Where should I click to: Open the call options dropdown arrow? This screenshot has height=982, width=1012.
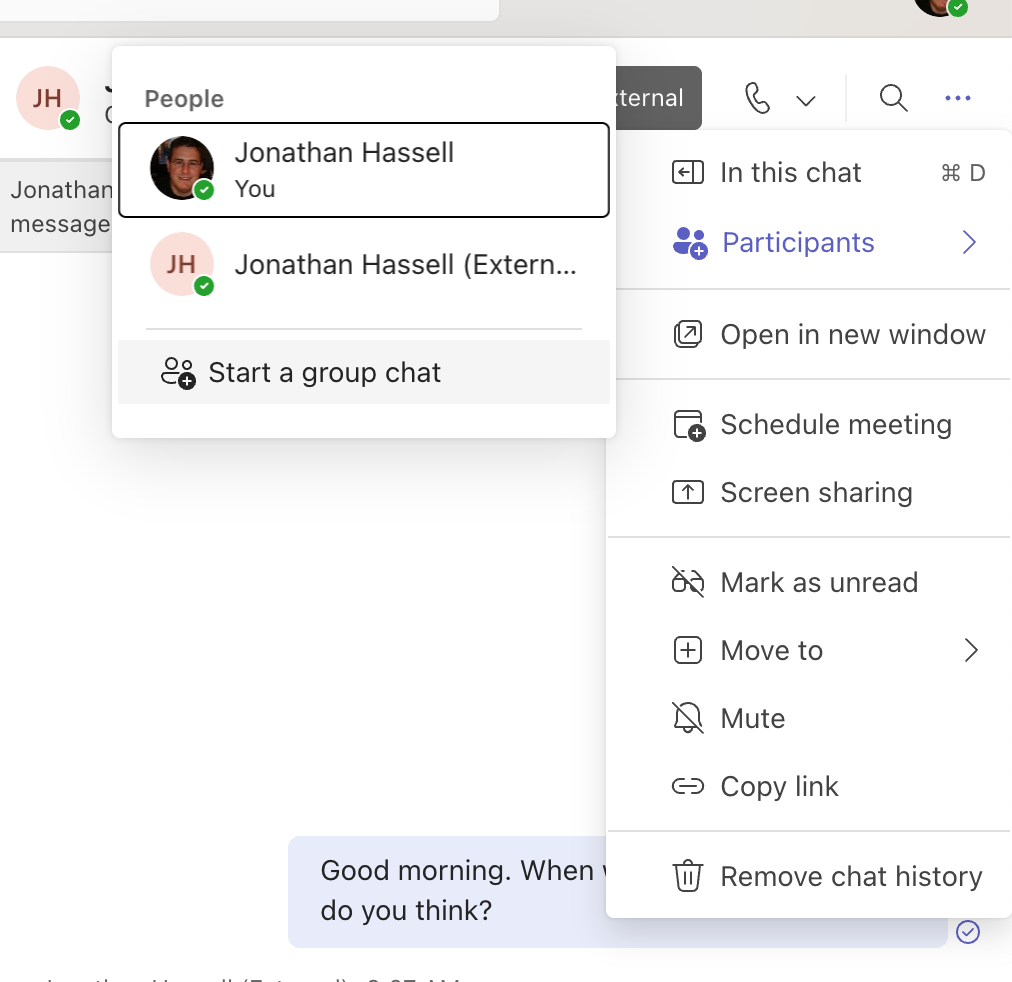pyautogui.click(x=805, y=100)
